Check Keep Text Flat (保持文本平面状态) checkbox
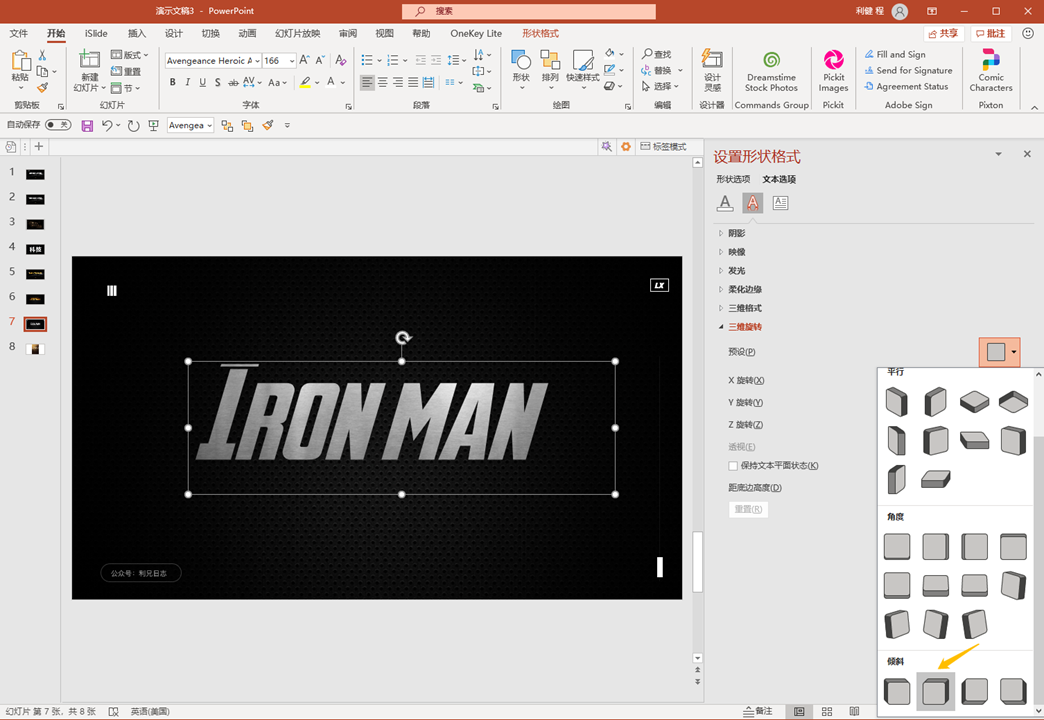The image size is (1044, 720). tap(733, 466)
